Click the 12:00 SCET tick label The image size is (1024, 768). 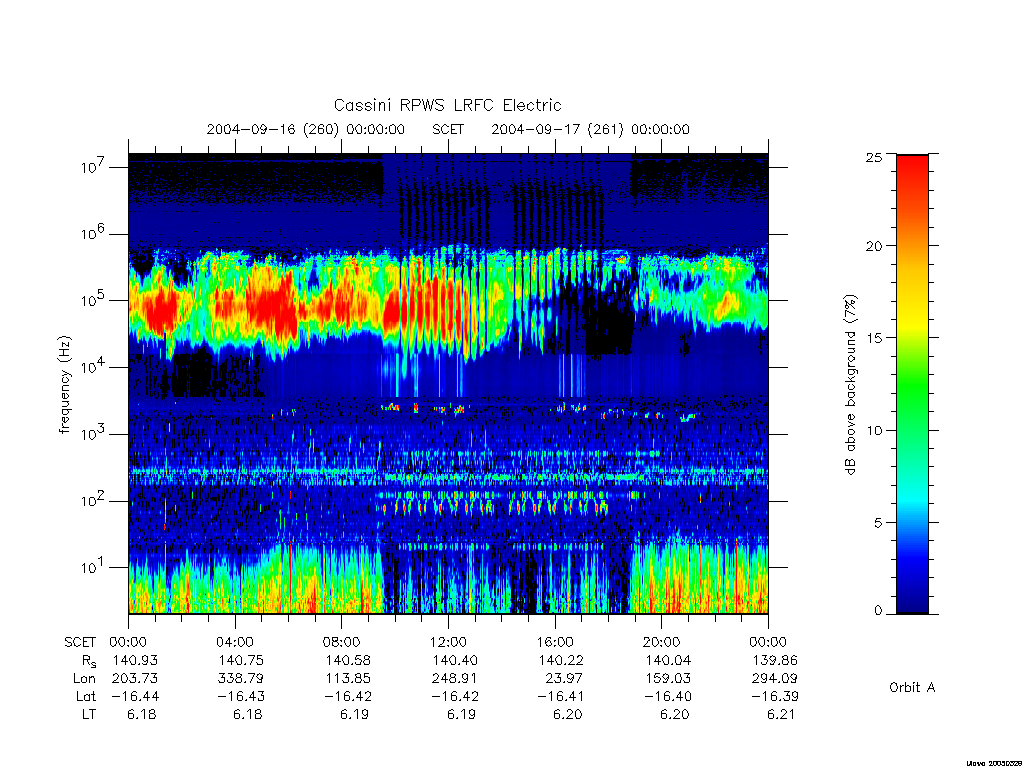click(448, 642)
